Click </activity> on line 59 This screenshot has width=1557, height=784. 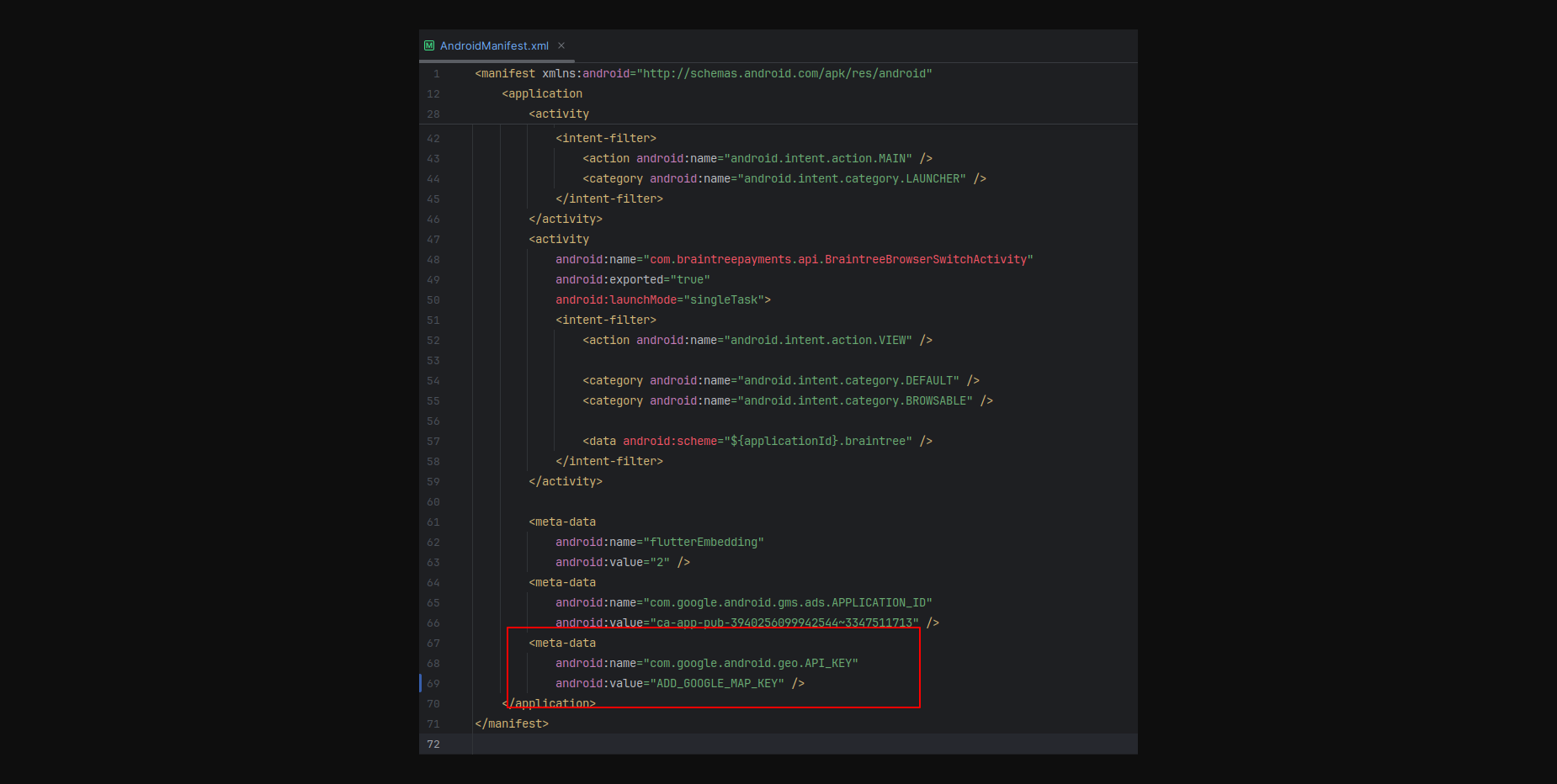pos(566,482)
